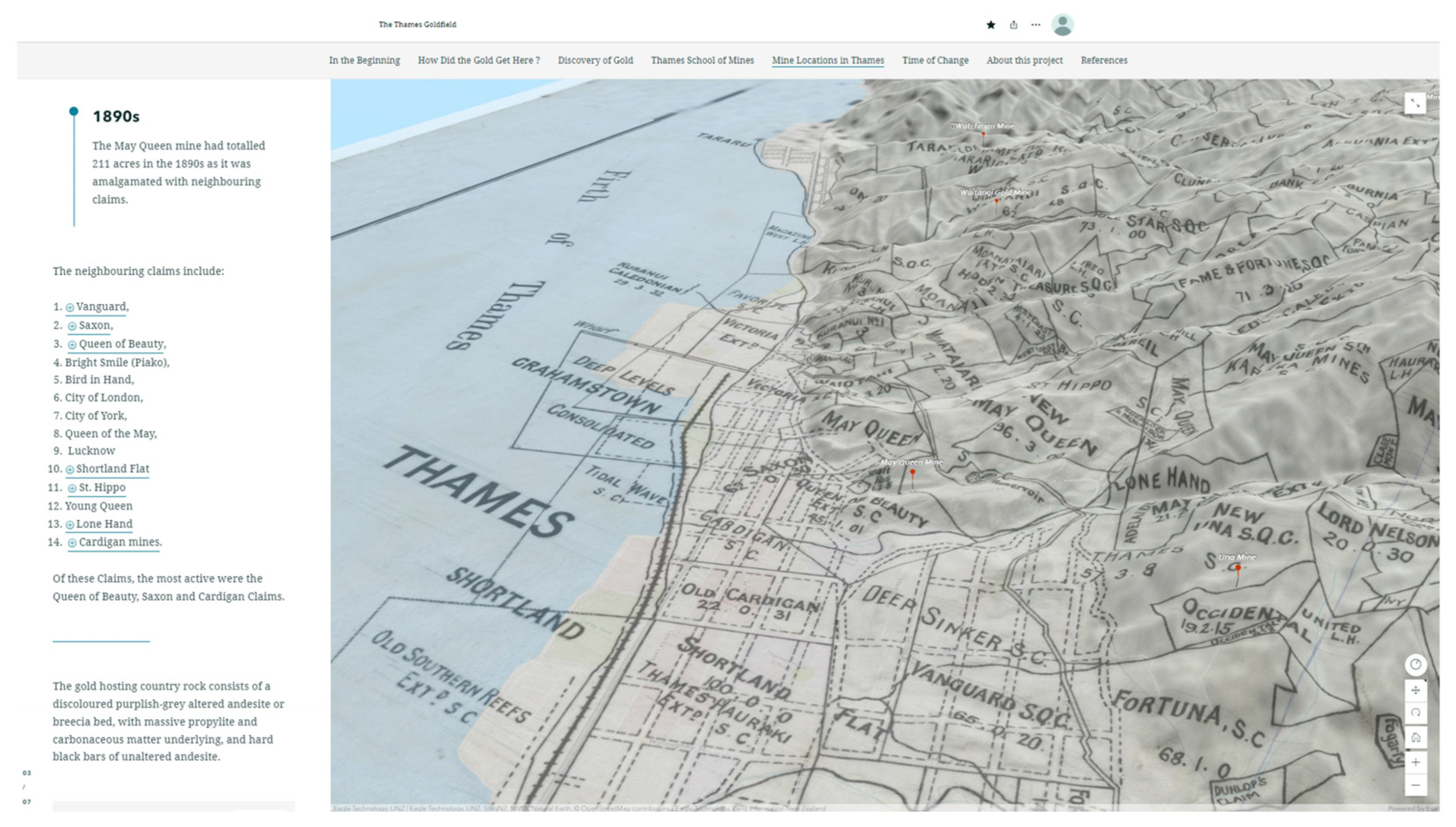The image size is (1456, 827).
Task: Open the Time of Change section
Action: tap(935, 60)
